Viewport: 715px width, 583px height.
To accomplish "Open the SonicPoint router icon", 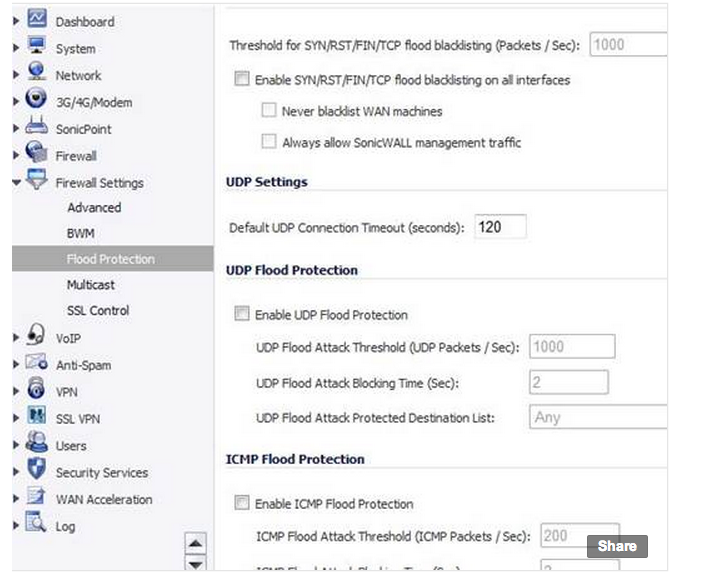I will tap(36, 125).
